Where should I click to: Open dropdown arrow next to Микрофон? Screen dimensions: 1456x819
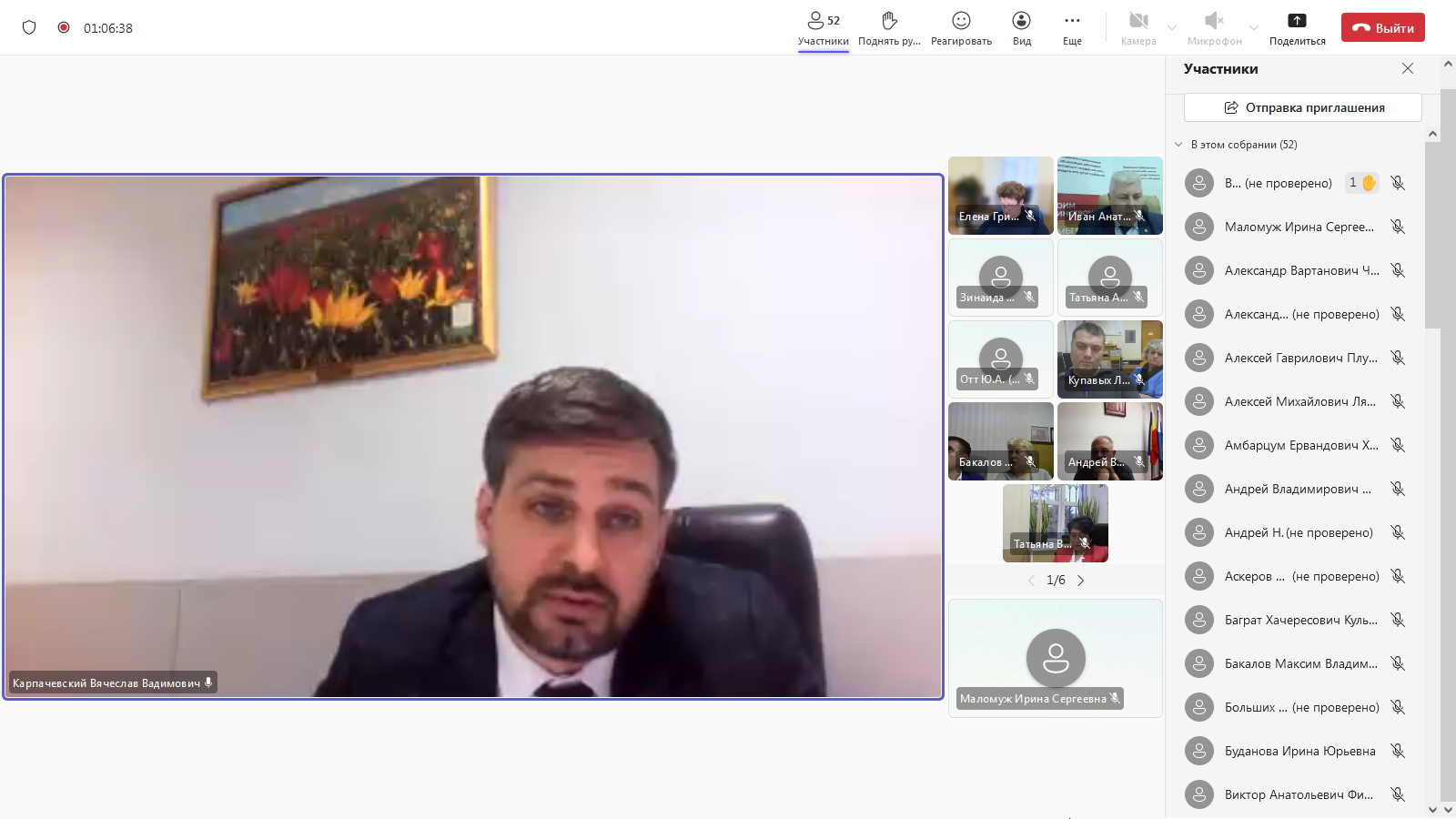(1254, 27)
